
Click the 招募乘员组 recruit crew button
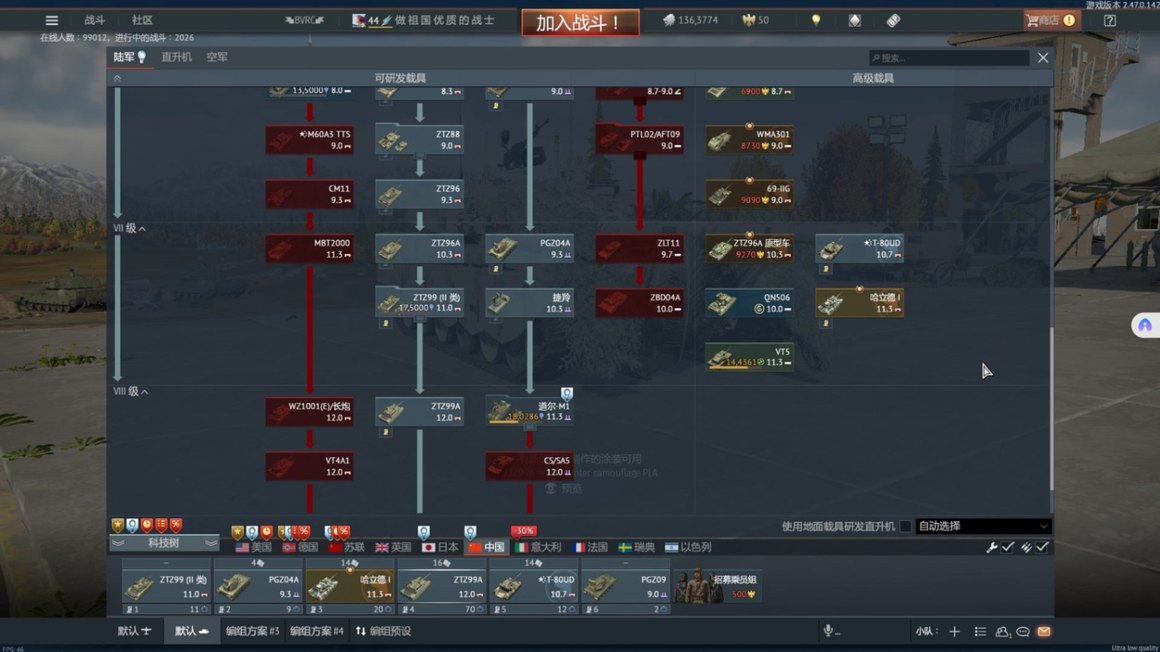716,585
